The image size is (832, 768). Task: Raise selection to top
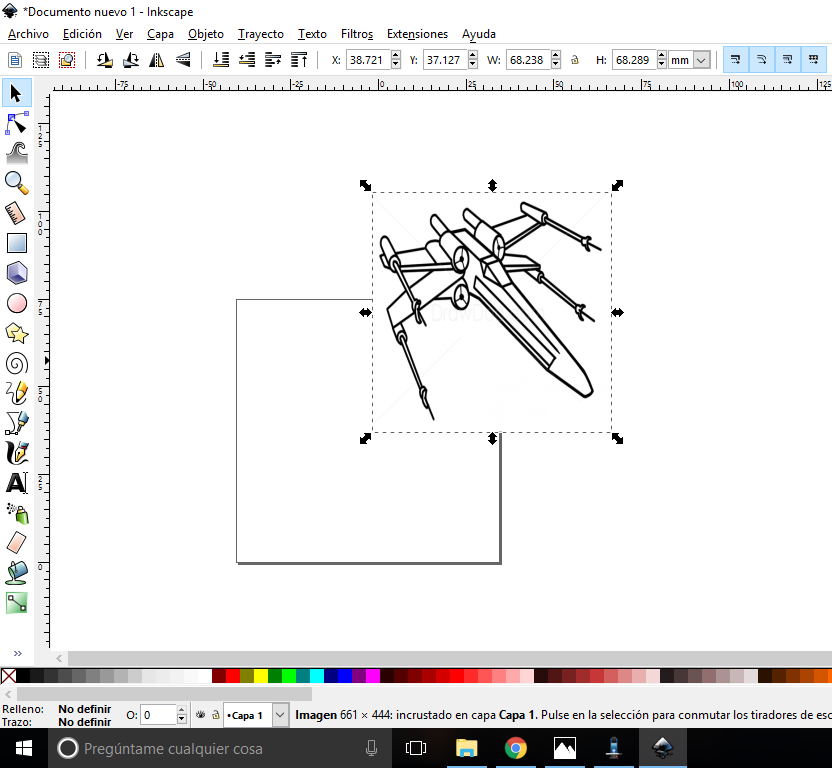click(x=299, y=59)
